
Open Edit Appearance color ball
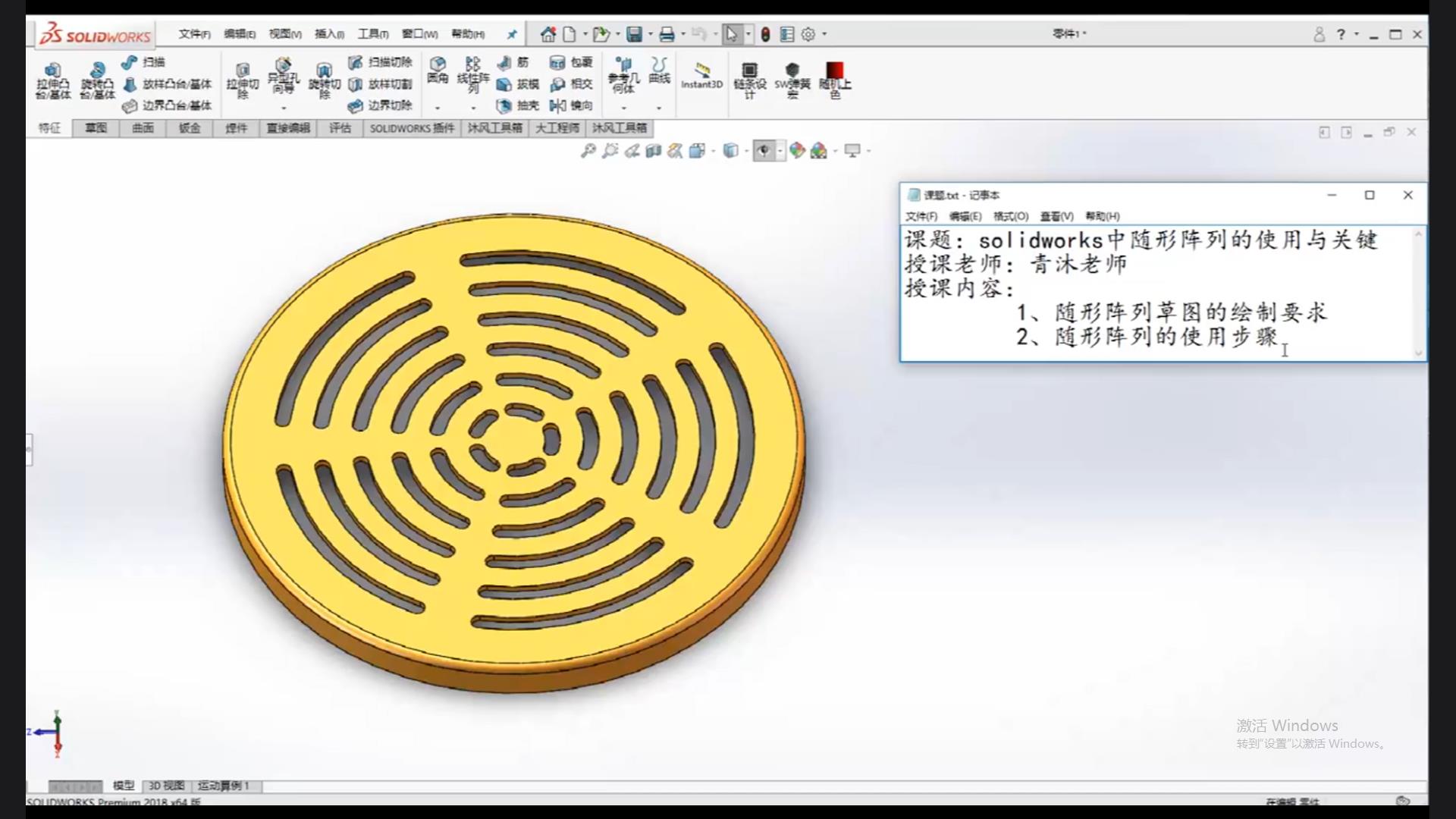(x=796, y=151)
